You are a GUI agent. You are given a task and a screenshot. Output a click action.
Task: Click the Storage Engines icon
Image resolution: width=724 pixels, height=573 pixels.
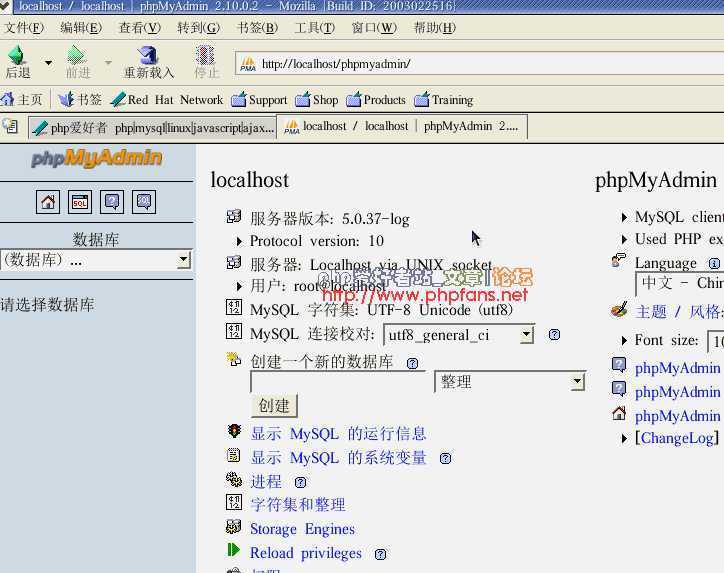tap(234, 526)
